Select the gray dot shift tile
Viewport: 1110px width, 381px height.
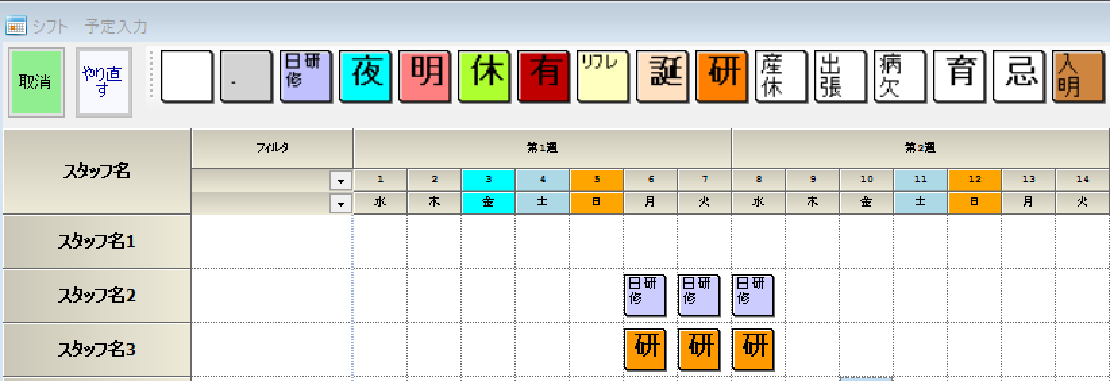pyautogui.click(x=246, y=76)
